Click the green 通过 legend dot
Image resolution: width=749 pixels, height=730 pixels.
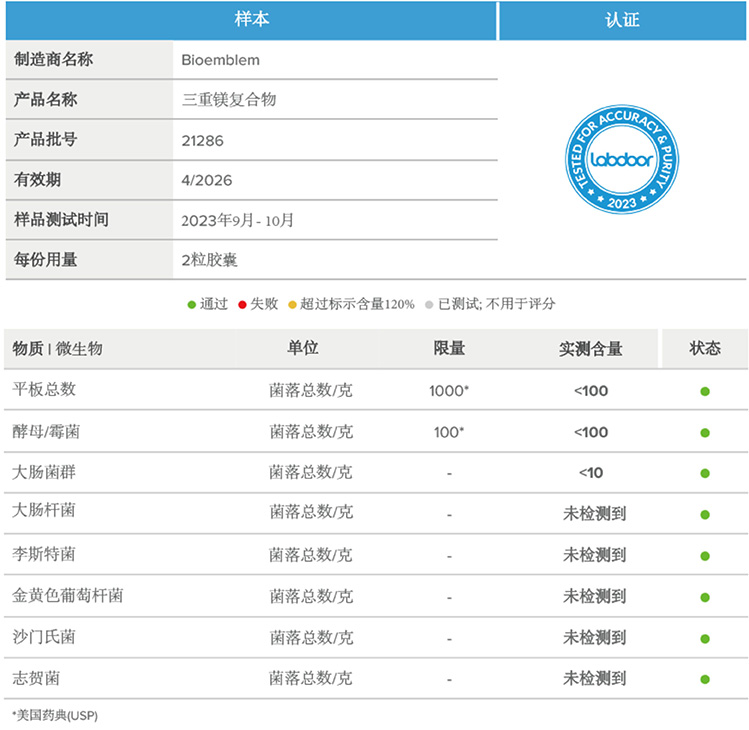(x=192, y=304)
